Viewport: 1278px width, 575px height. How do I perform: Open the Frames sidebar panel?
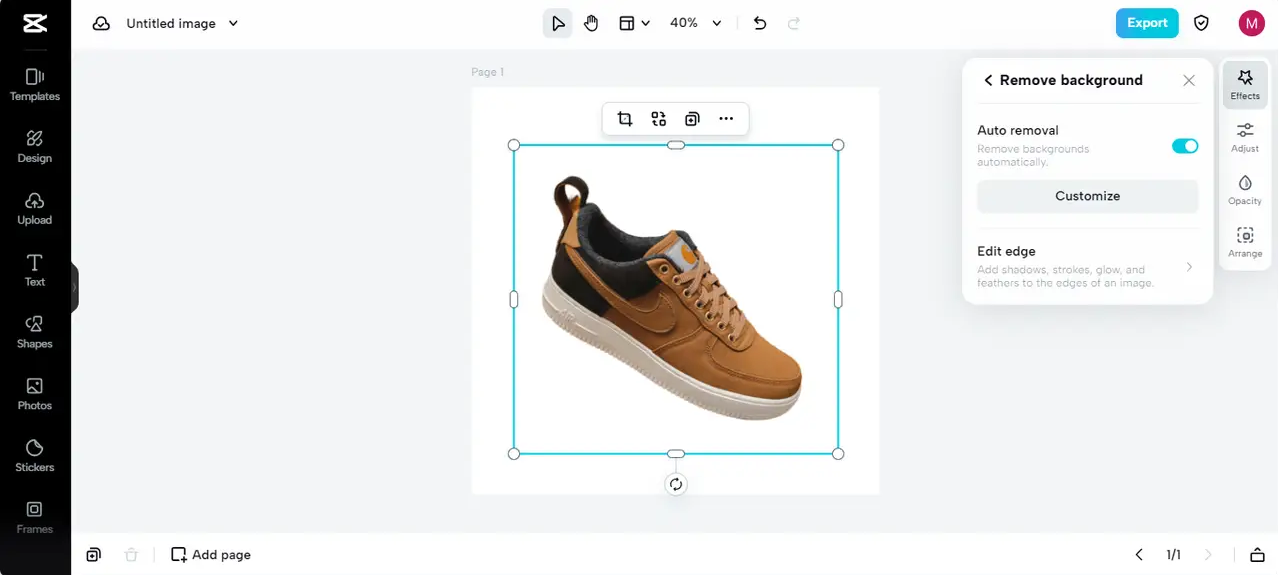35,517
